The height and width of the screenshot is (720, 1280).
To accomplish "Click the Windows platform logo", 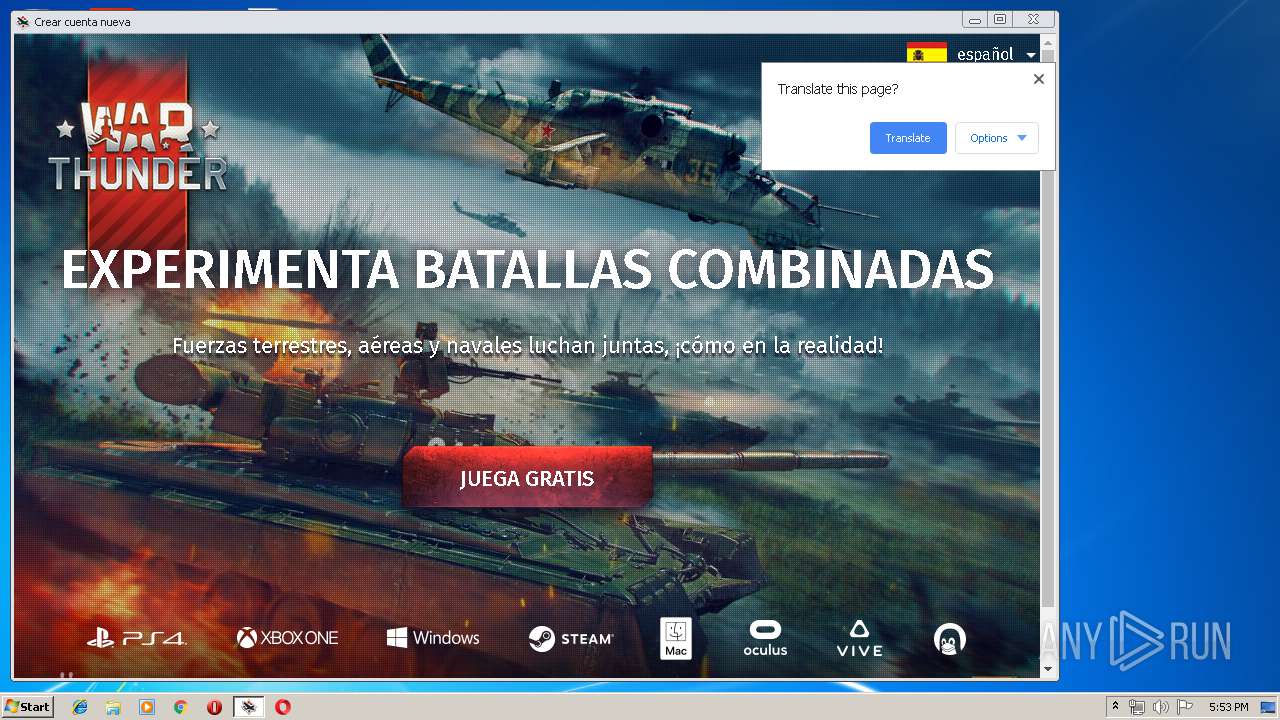I will pyautogui.click(x=433, y=638).
